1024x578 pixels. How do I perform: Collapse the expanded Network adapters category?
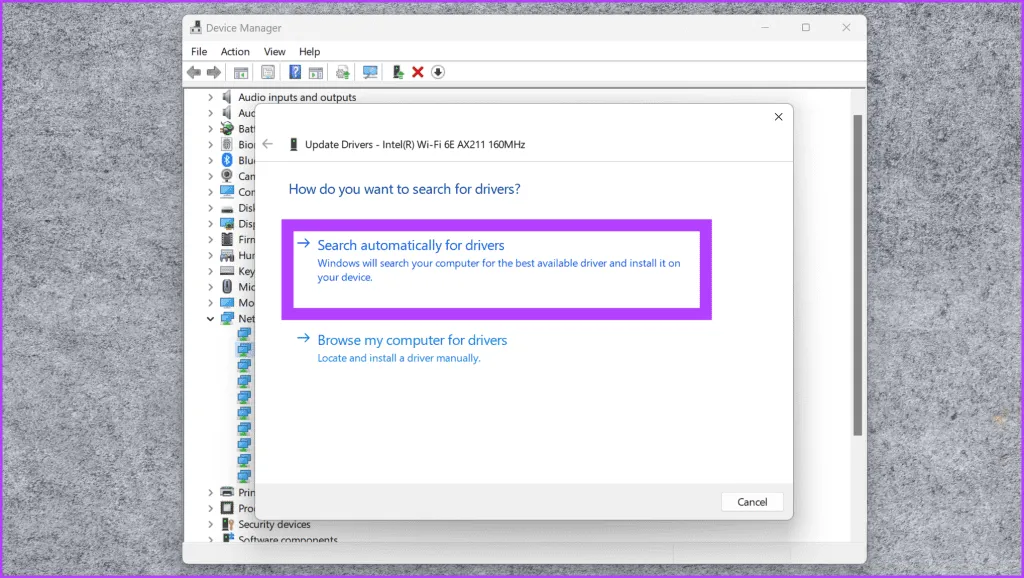click(210, 319)
